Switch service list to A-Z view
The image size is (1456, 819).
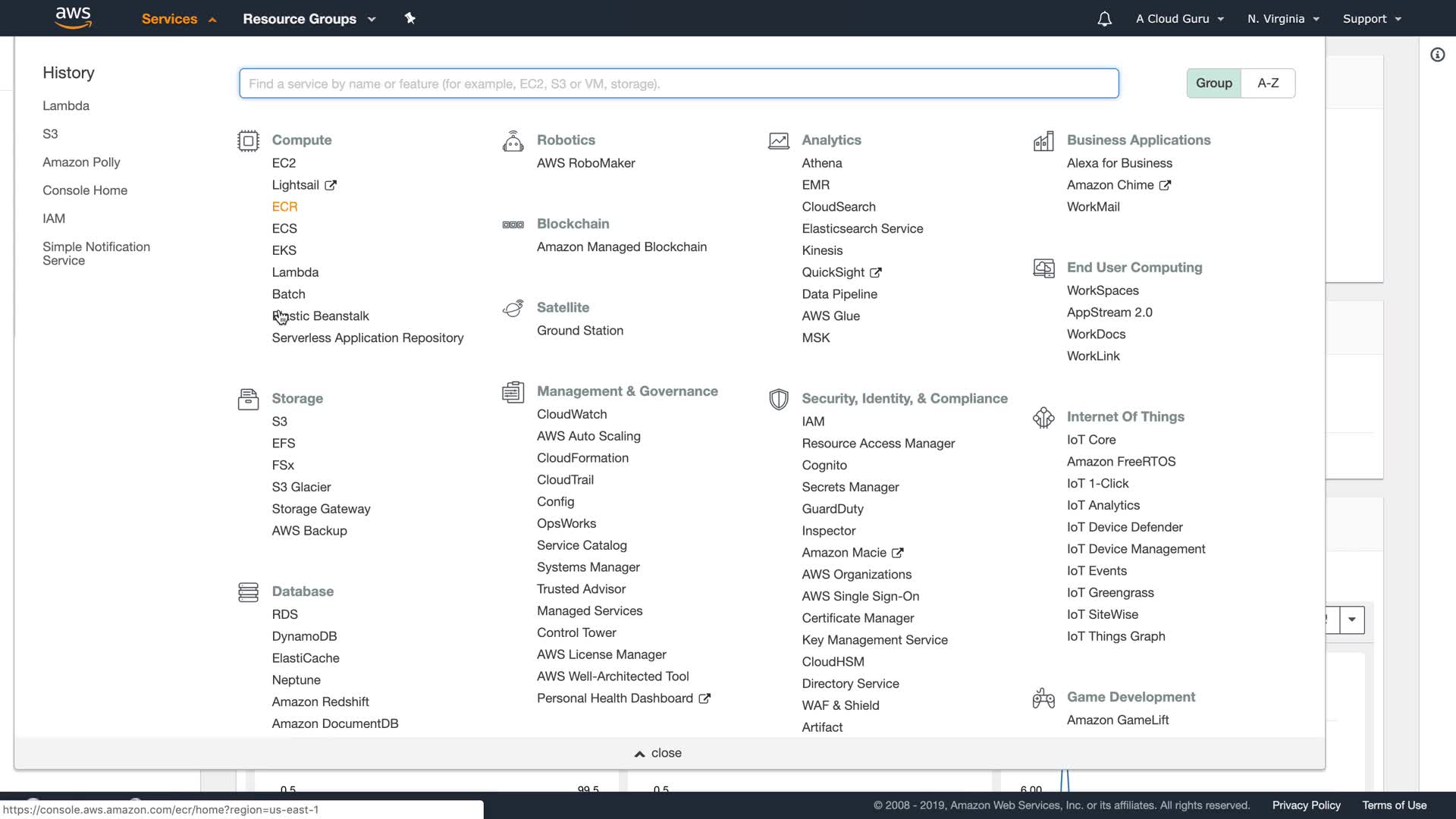tap(1268, 83)
